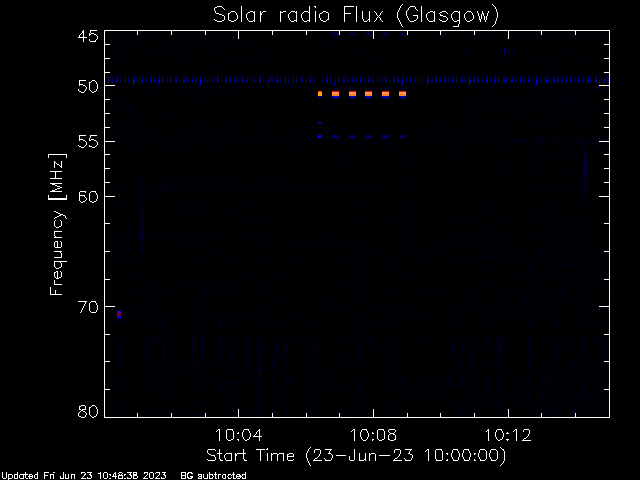
Task: Click the first narrow orange burst near 51 MHz
Action: pos(320,94)
